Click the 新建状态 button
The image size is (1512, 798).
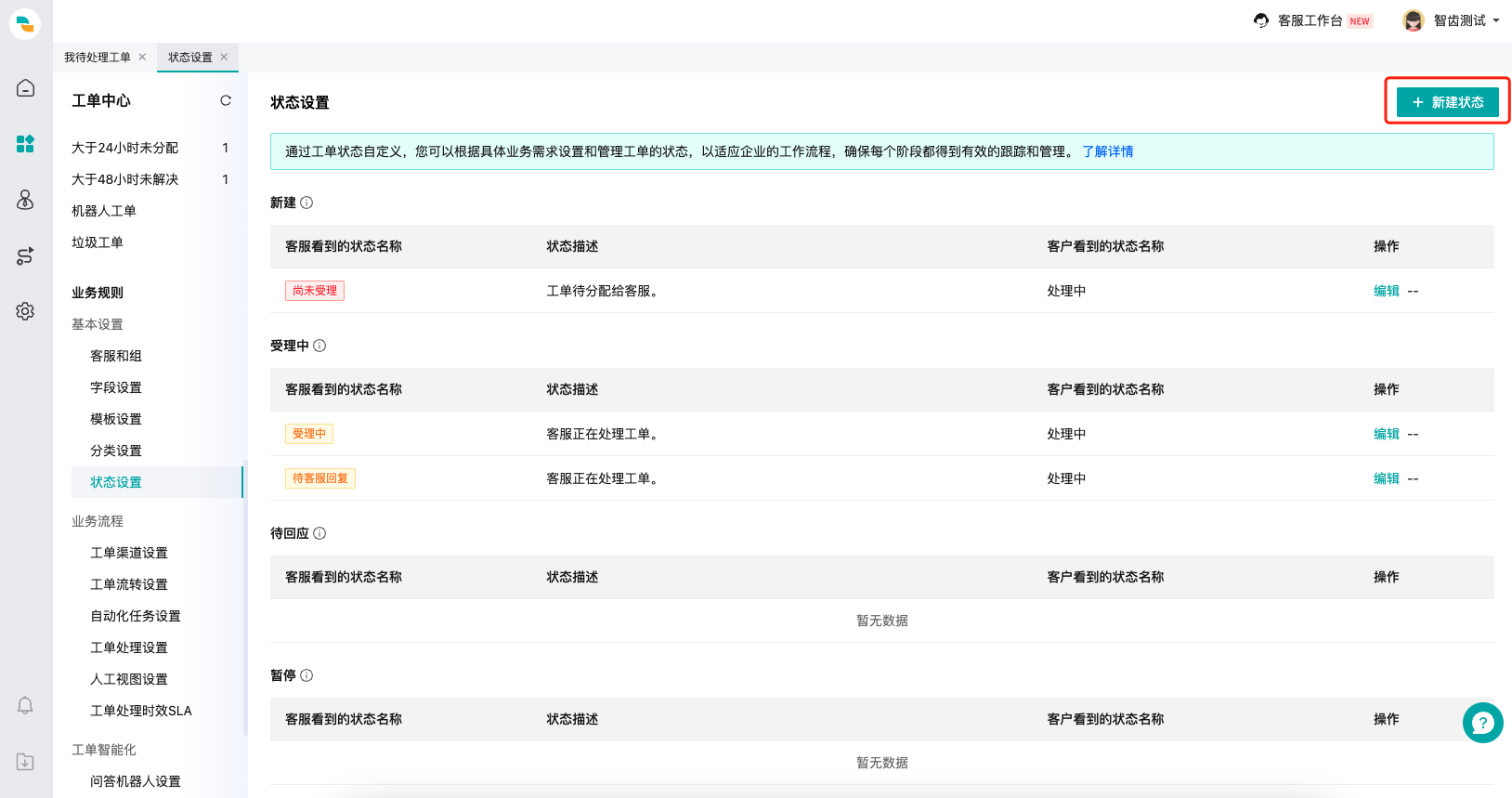tap(1447, 102)
